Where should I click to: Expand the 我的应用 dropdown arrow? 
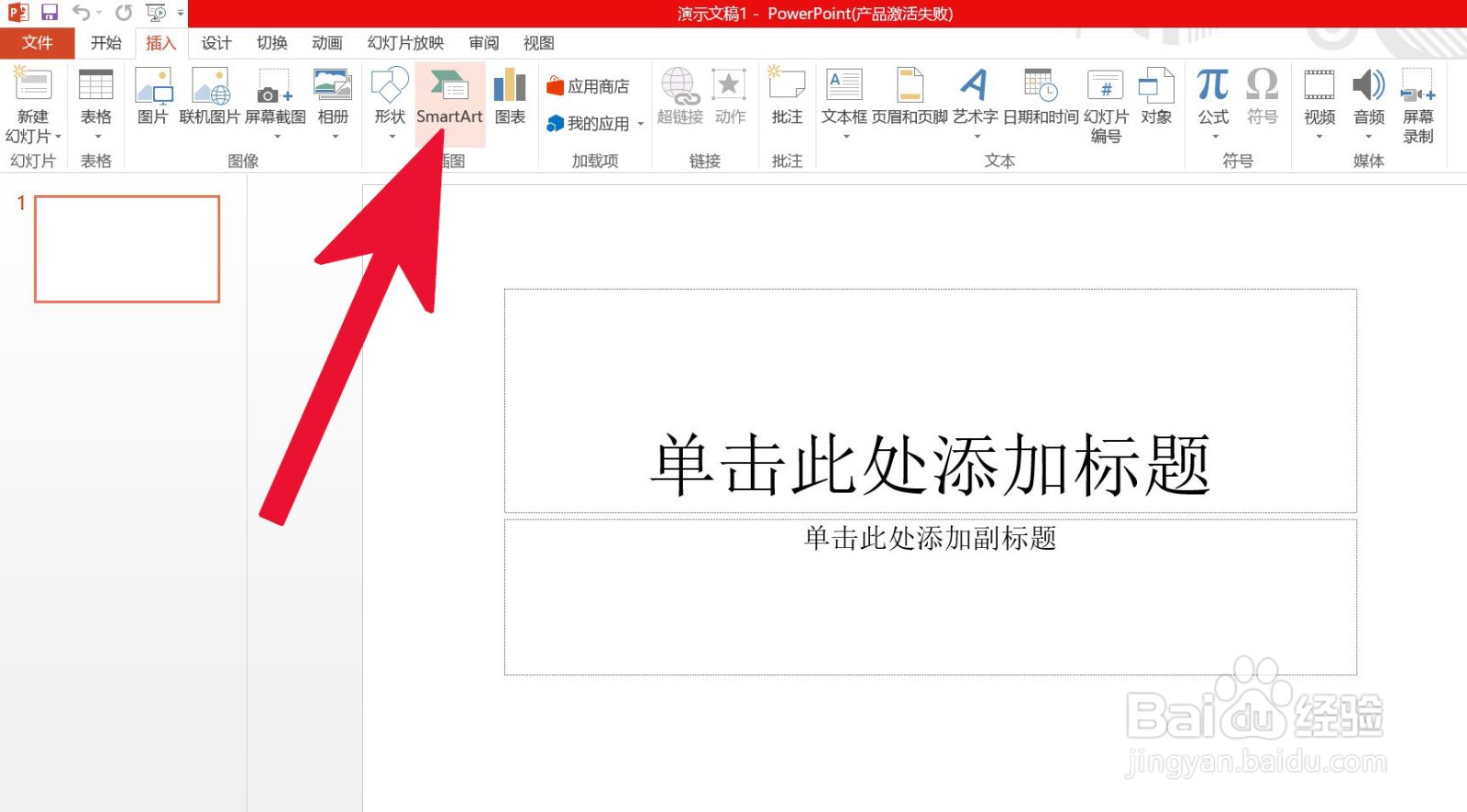tap(641, 124)
